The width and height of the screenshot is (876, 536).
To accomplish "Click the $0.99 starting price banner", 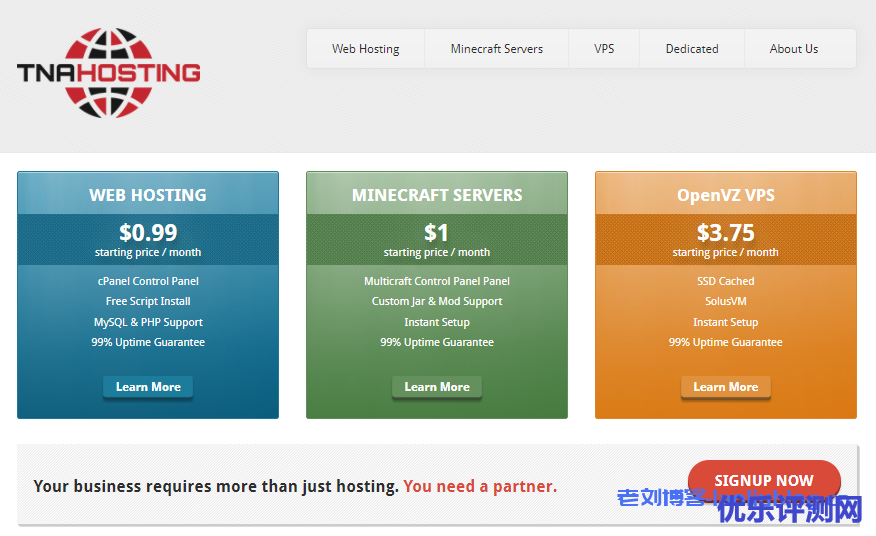I will [148, 239].
